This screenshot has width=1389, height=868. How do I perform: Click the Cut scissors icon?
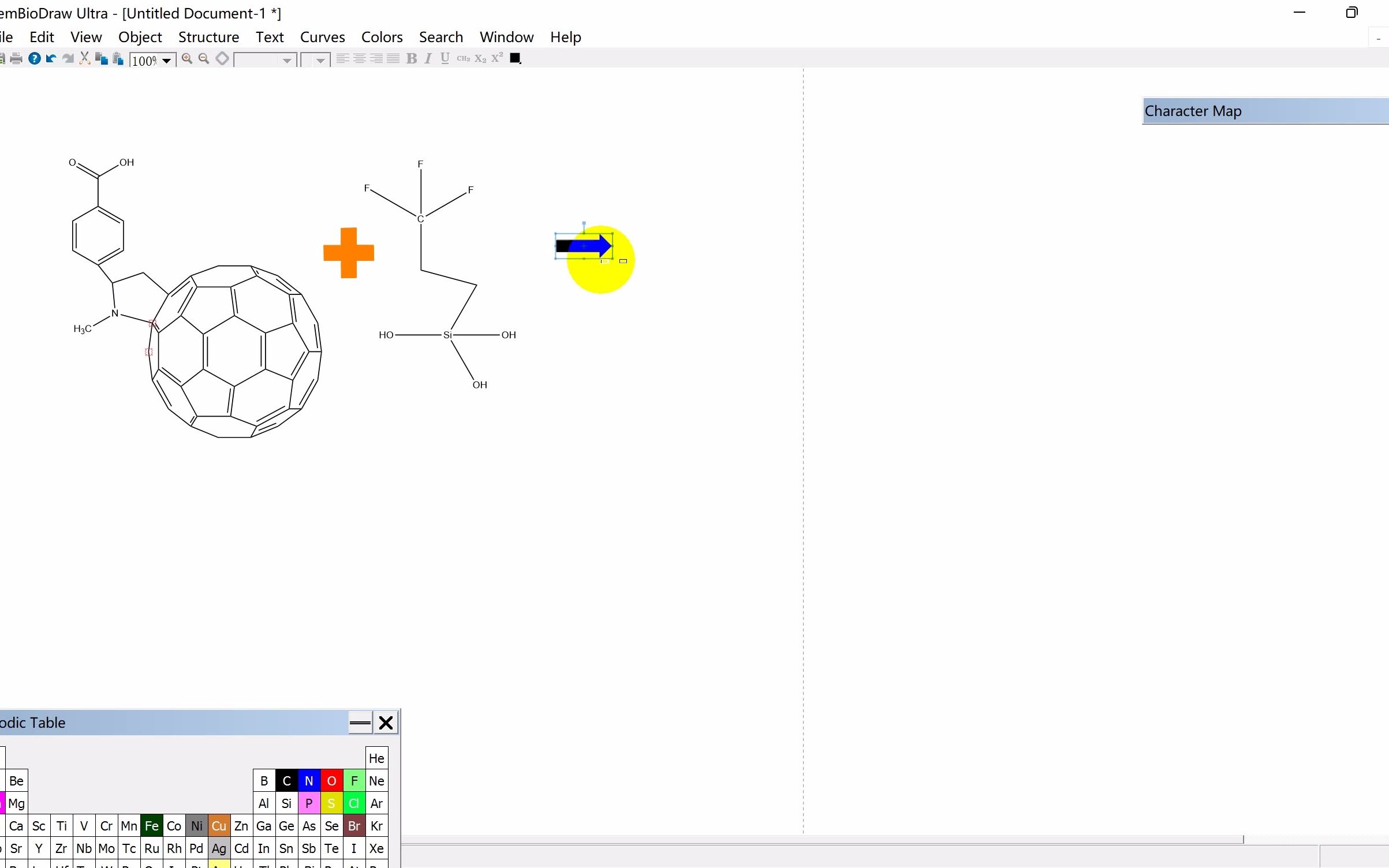point(85,58)
